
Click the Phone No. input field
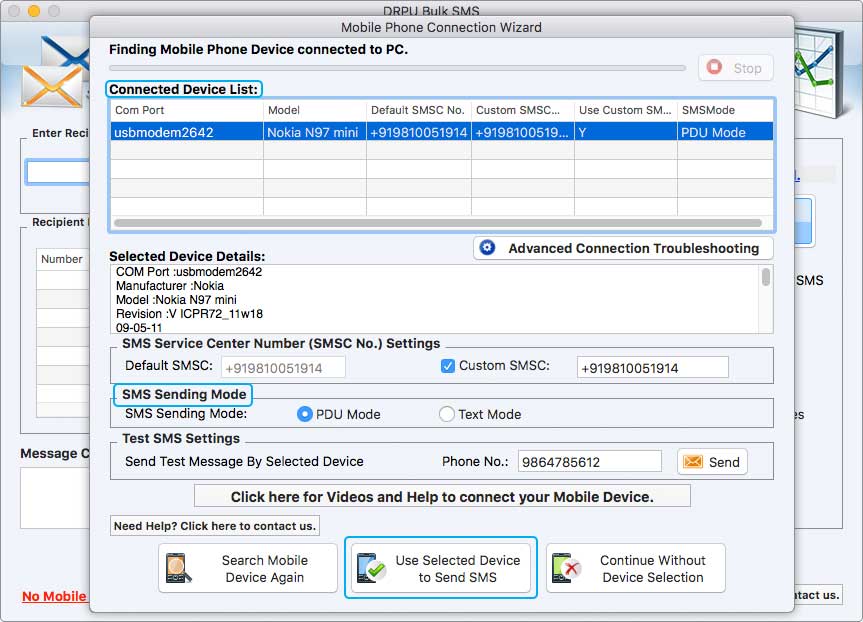(x=589, y=461)
